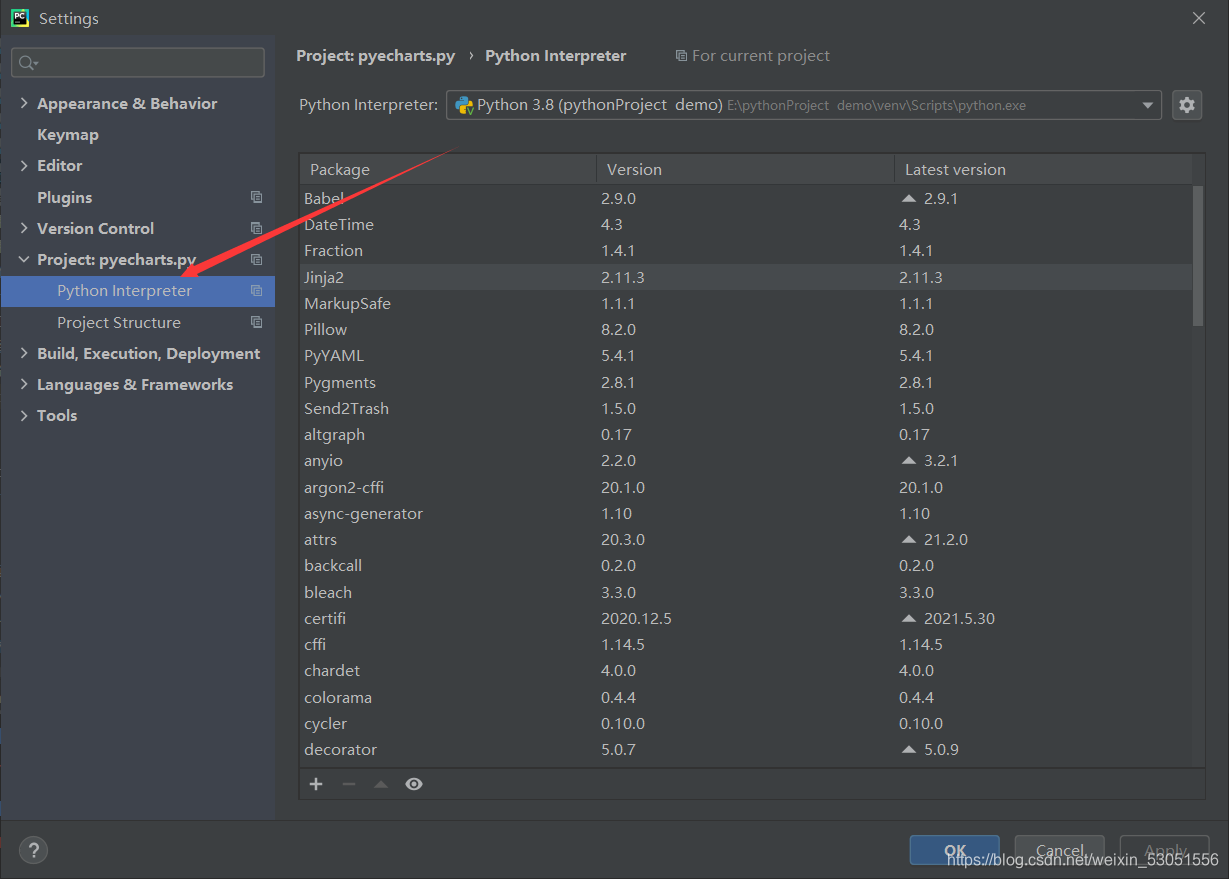Expand the Version Control section
The width and height of the screenshot is (1229, 879).
(x=24, y=228)
